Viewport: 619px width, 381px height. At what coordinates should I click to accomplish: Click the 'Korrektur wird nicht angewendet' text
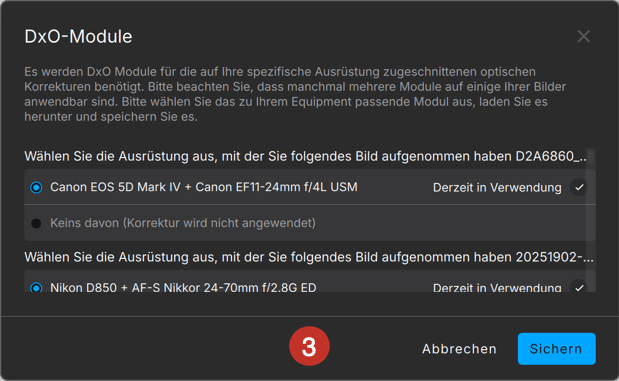pyautogui.click(x=219, y=223)
